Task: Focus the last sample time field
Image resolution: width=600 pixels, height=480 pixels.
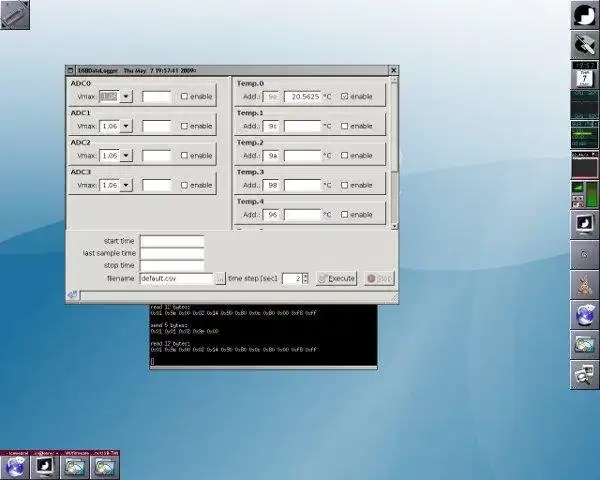Action: pyautogui.click(x=172, y=253)
